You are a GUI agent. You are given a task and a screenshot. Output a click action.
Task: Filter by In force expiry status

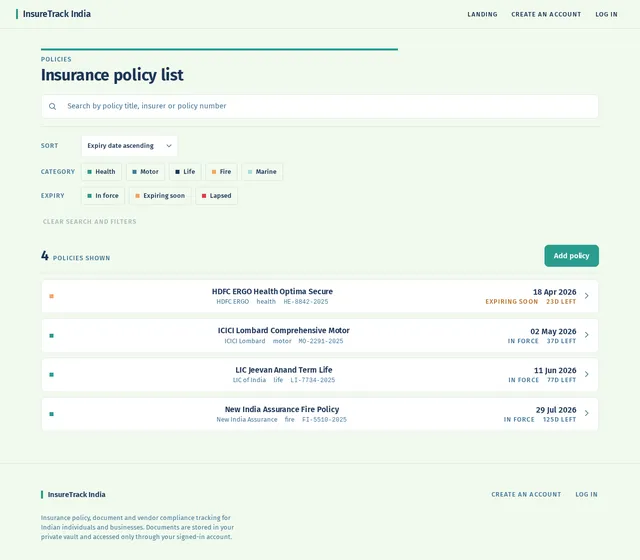coord(103,196)
